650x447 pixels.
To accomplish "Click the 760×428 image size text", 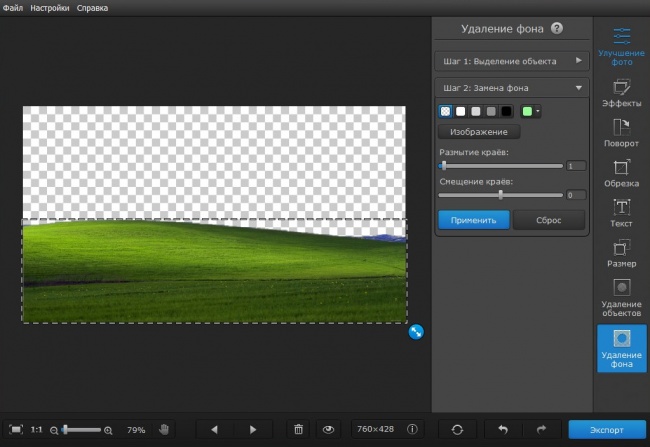I will click(375, 429).
